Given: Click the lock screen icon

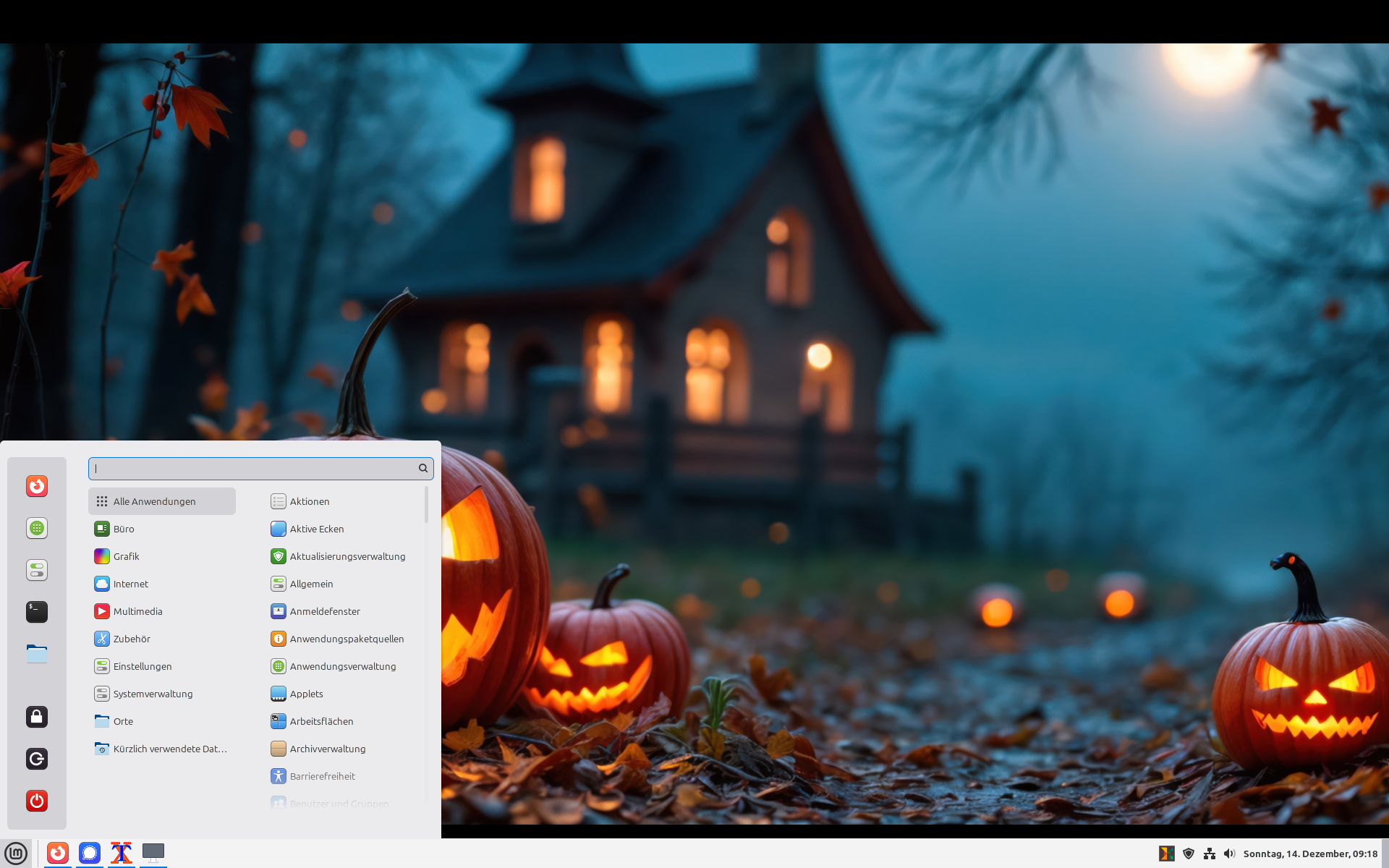Looking at the screenshot, I should (37, 717).
